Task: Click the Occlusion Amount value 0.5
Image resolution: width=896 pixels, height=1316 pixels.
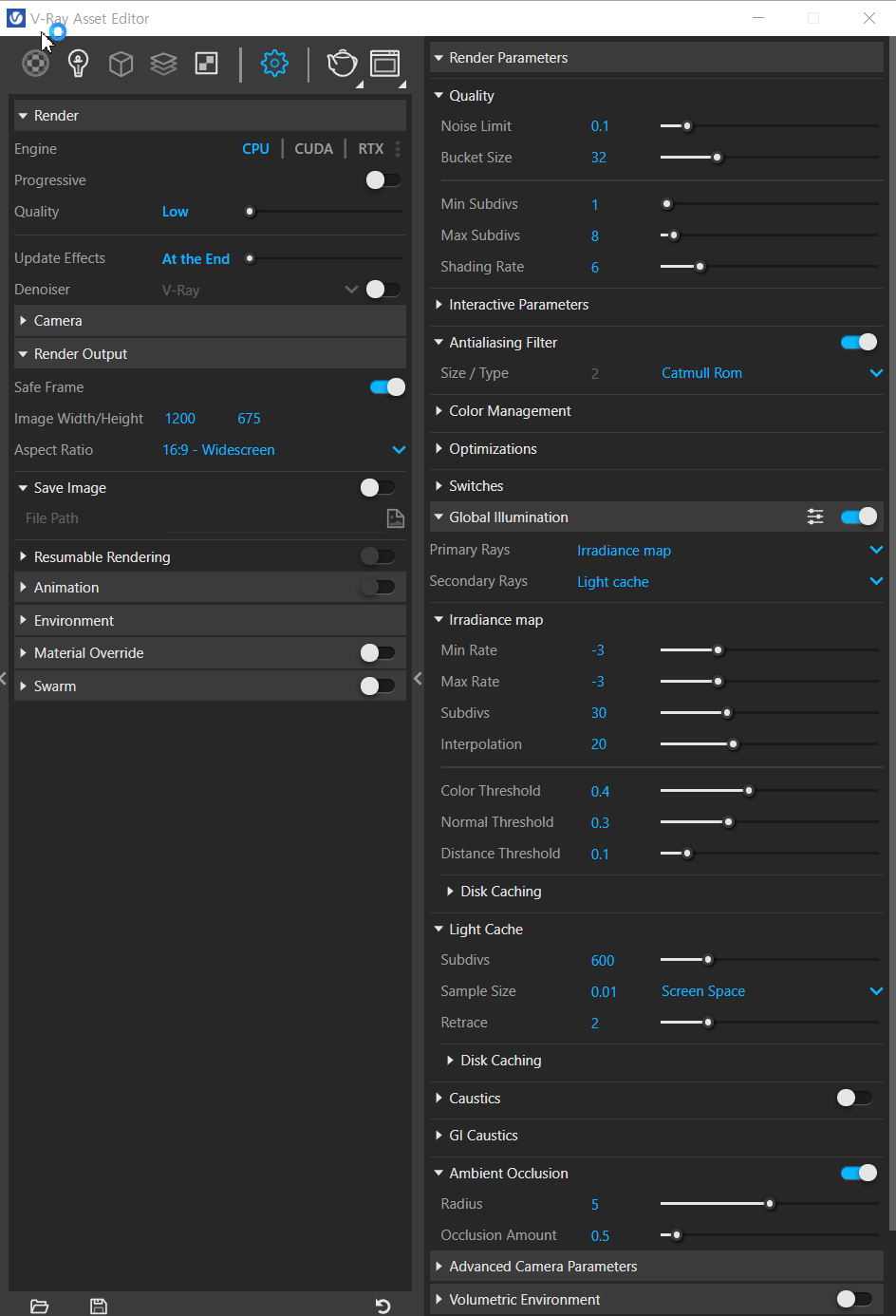Action: click(600, 1236)
